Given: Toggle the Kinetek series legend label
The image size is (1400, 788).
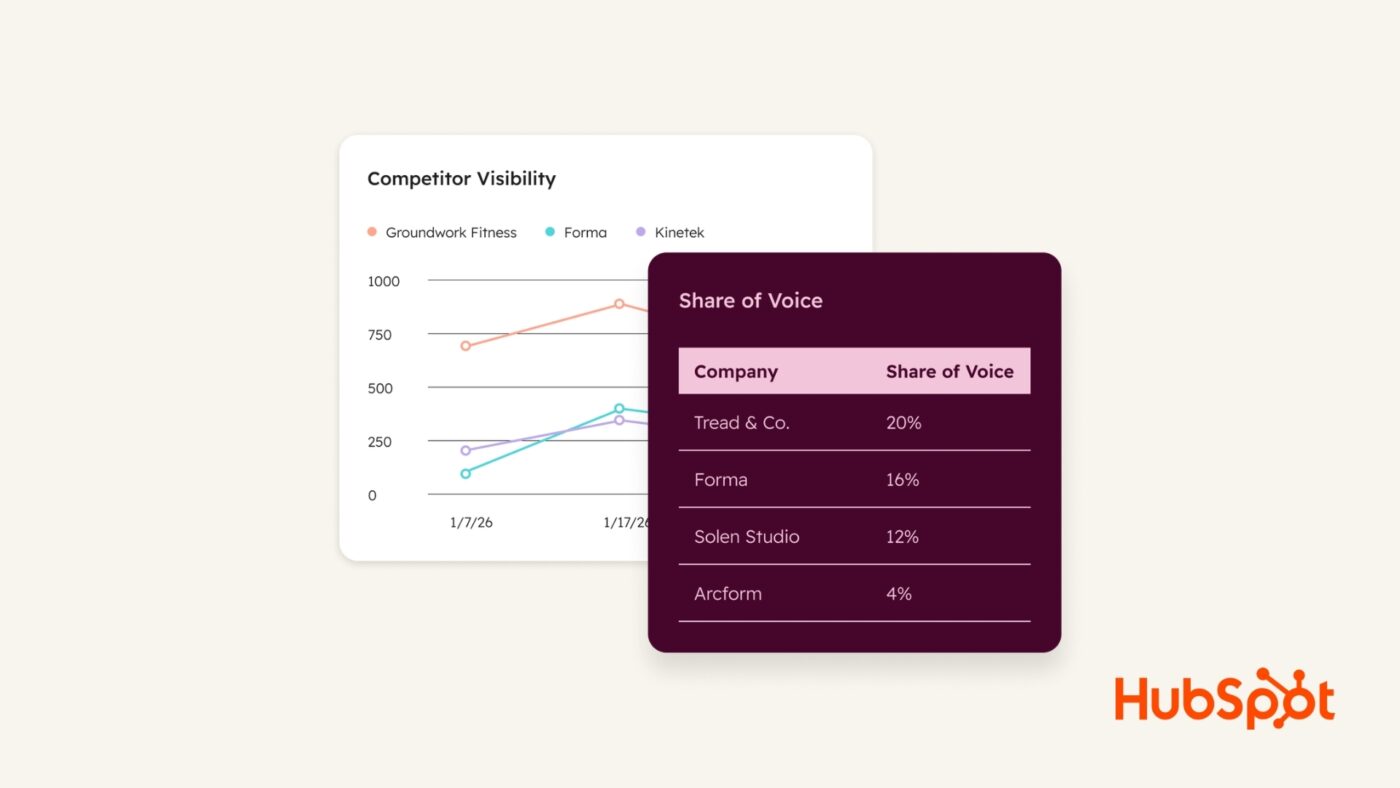Looking at the screenshot, I should coord(679,233).
